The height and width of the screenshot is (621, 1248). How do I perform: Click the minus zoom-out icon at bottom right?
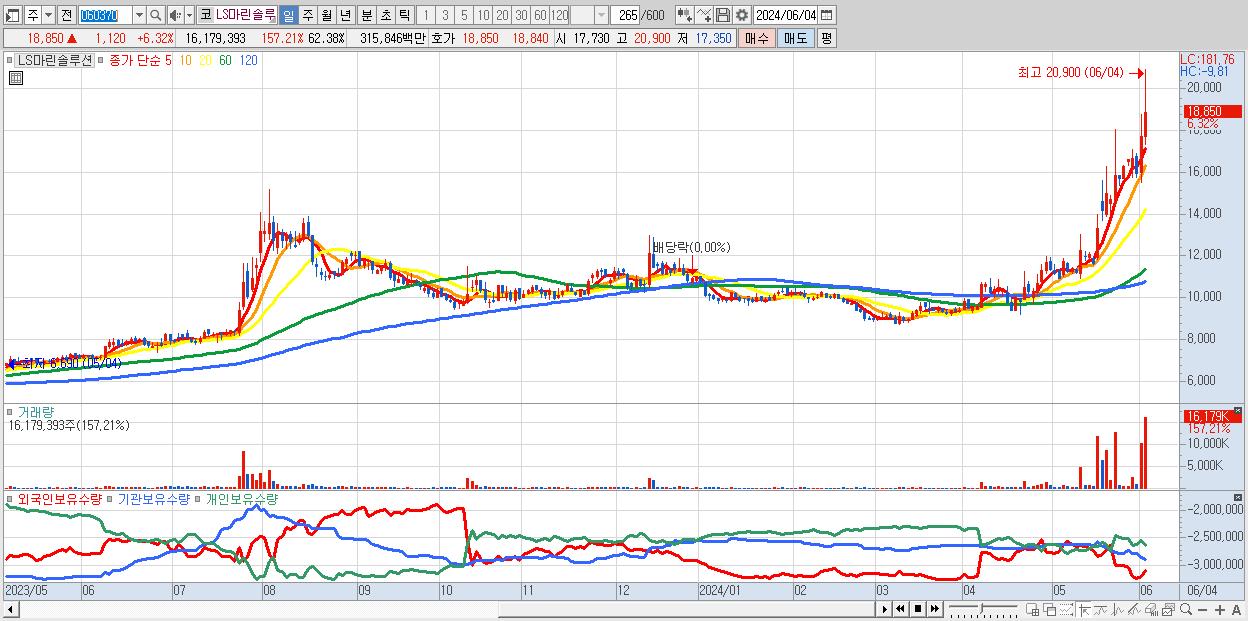[1203, 610]
